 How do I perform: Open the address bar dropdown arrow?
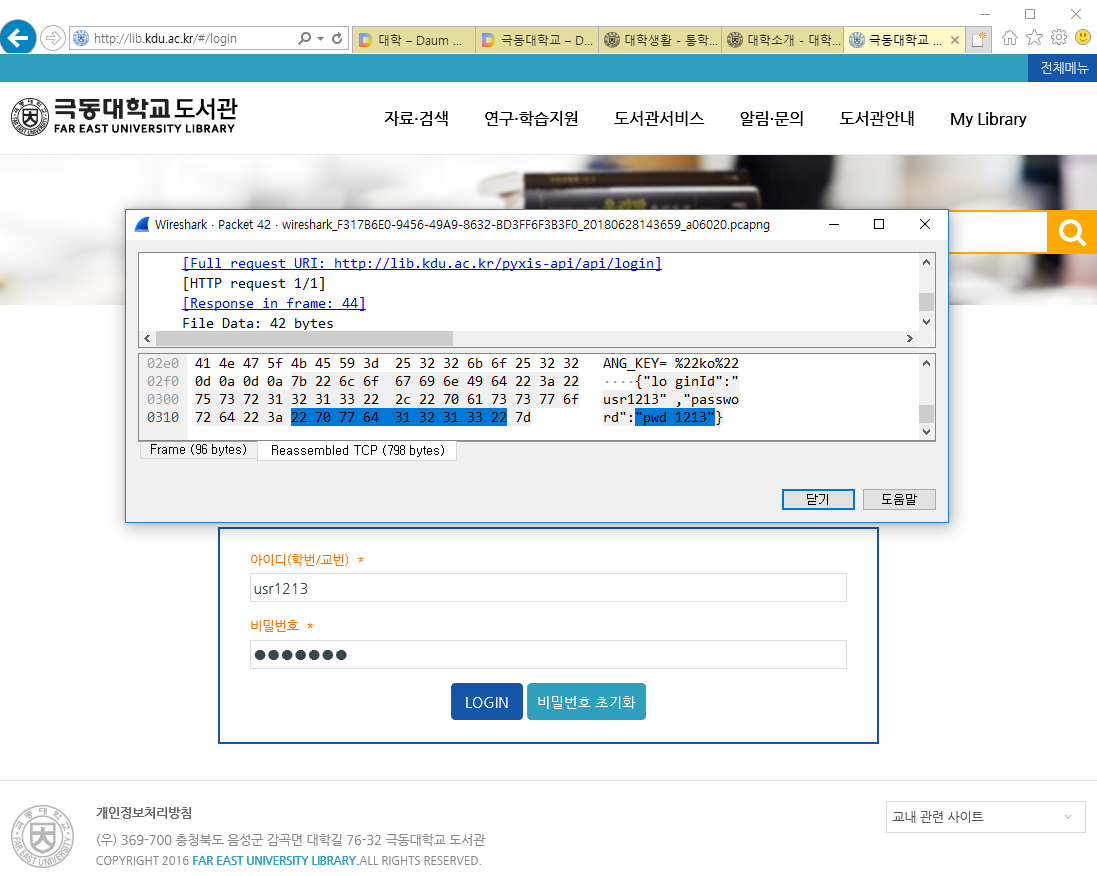click(320, 38)
